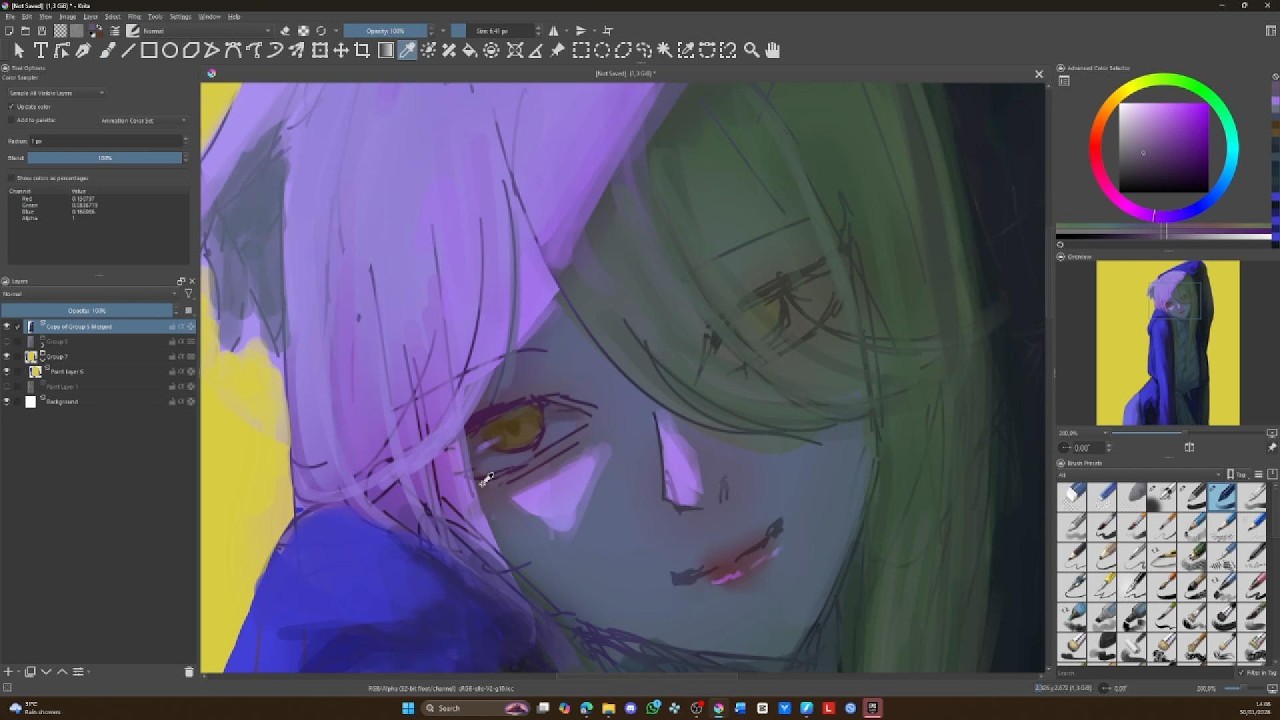Enable the Add to palette checkbox
This screenshot has height=720, width=1280.
pos(12,120)
